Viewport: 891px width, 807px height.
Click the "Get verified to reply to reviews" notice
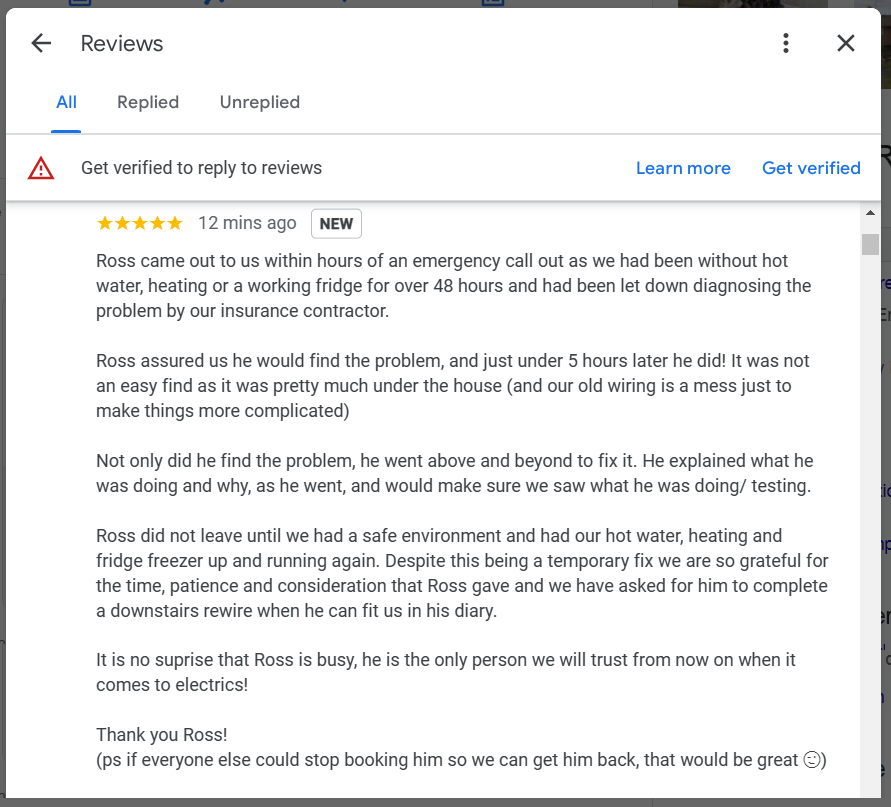coord(201,168)
